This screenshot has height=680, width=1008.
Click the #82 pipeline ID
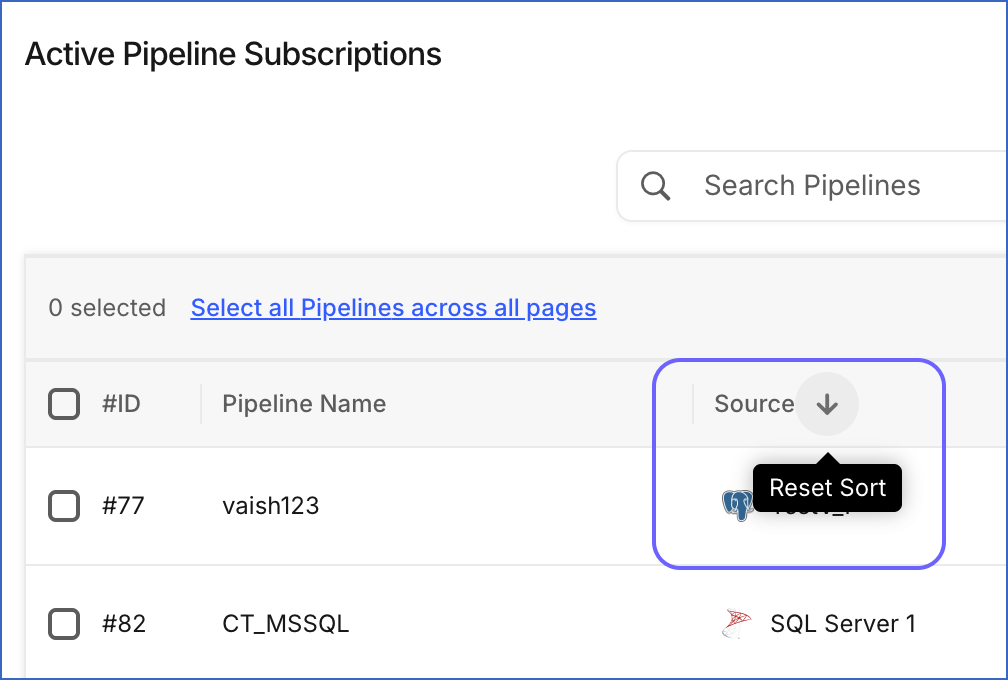pos(123,623)
